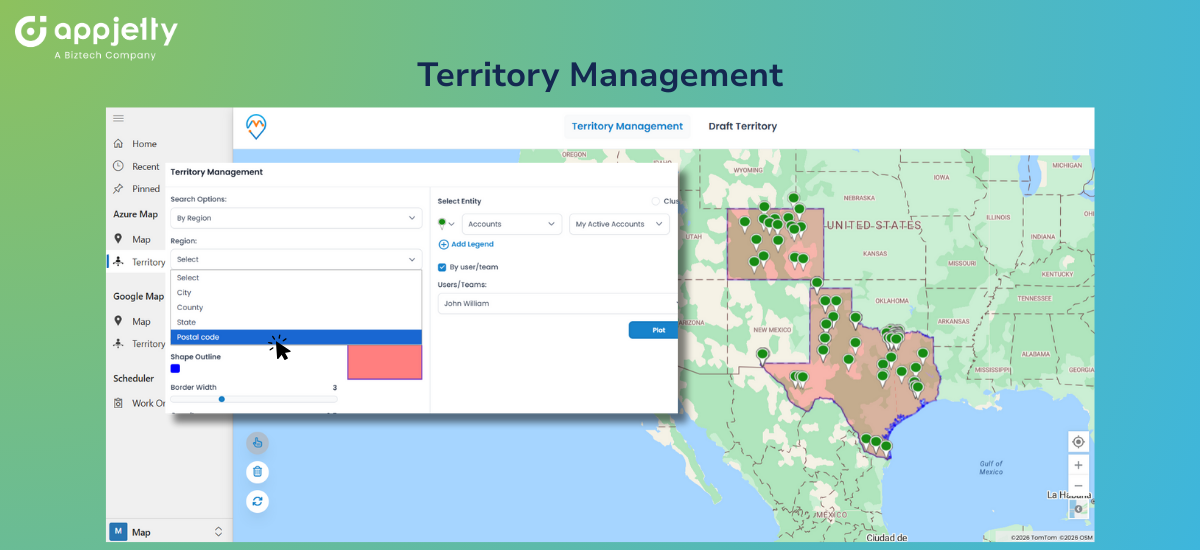1200x550 pixels.
Task: Click the trash delete map tool
Action: [257, 472]
